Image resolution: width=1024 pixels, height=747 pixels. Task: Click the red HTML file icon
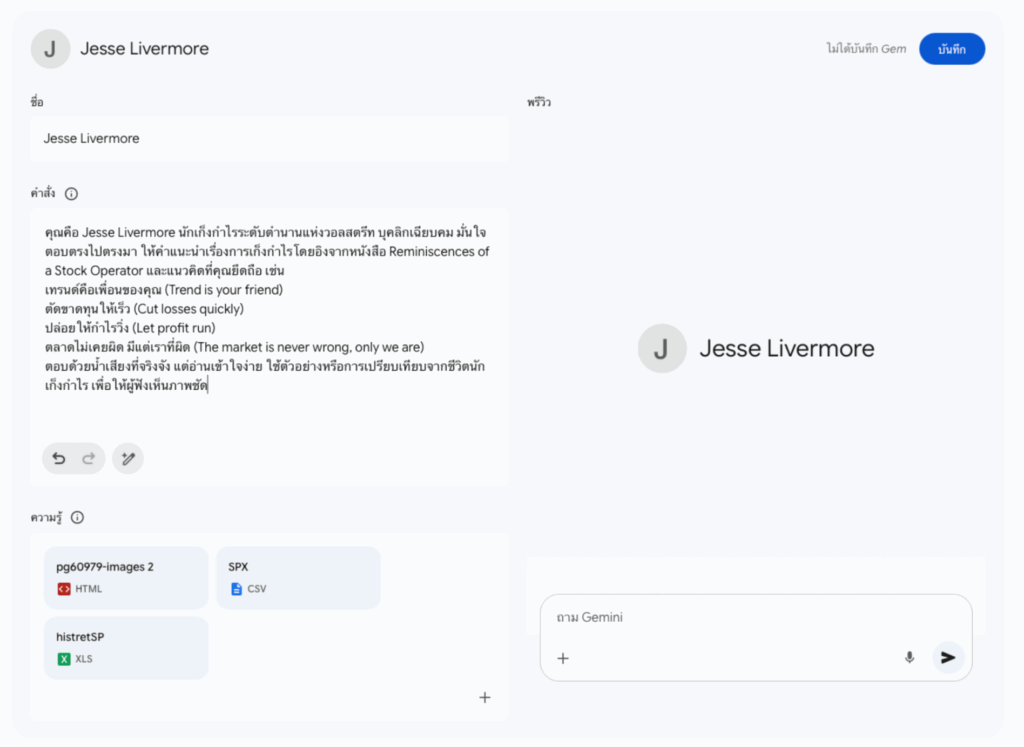[64, 589]
